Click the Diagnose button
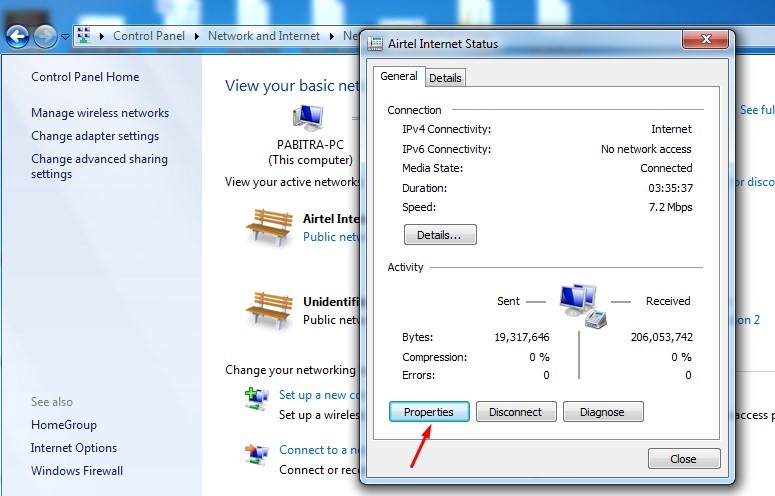This screenshot has width=775, height=496. pos(603,412)
